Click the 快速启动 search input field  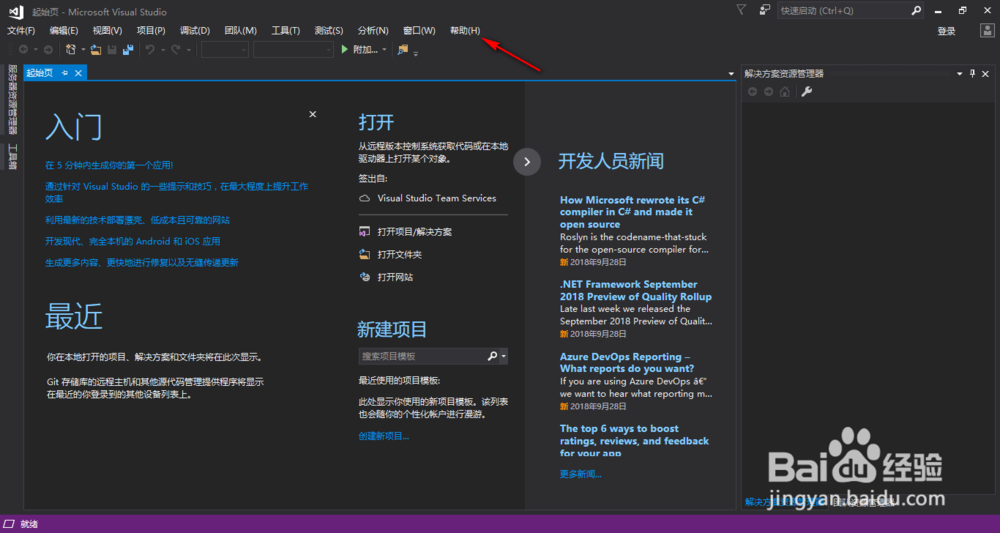[842, 10]
